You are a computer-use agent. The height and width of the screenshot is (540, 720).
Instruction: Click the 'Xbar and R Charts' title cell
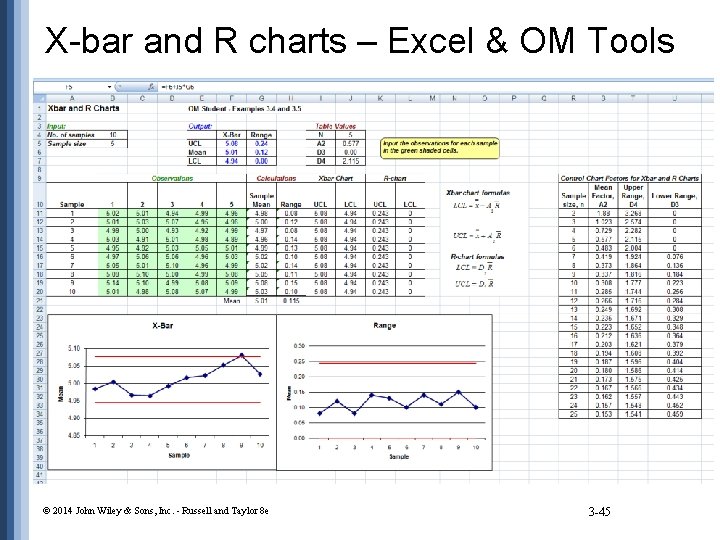84,108
